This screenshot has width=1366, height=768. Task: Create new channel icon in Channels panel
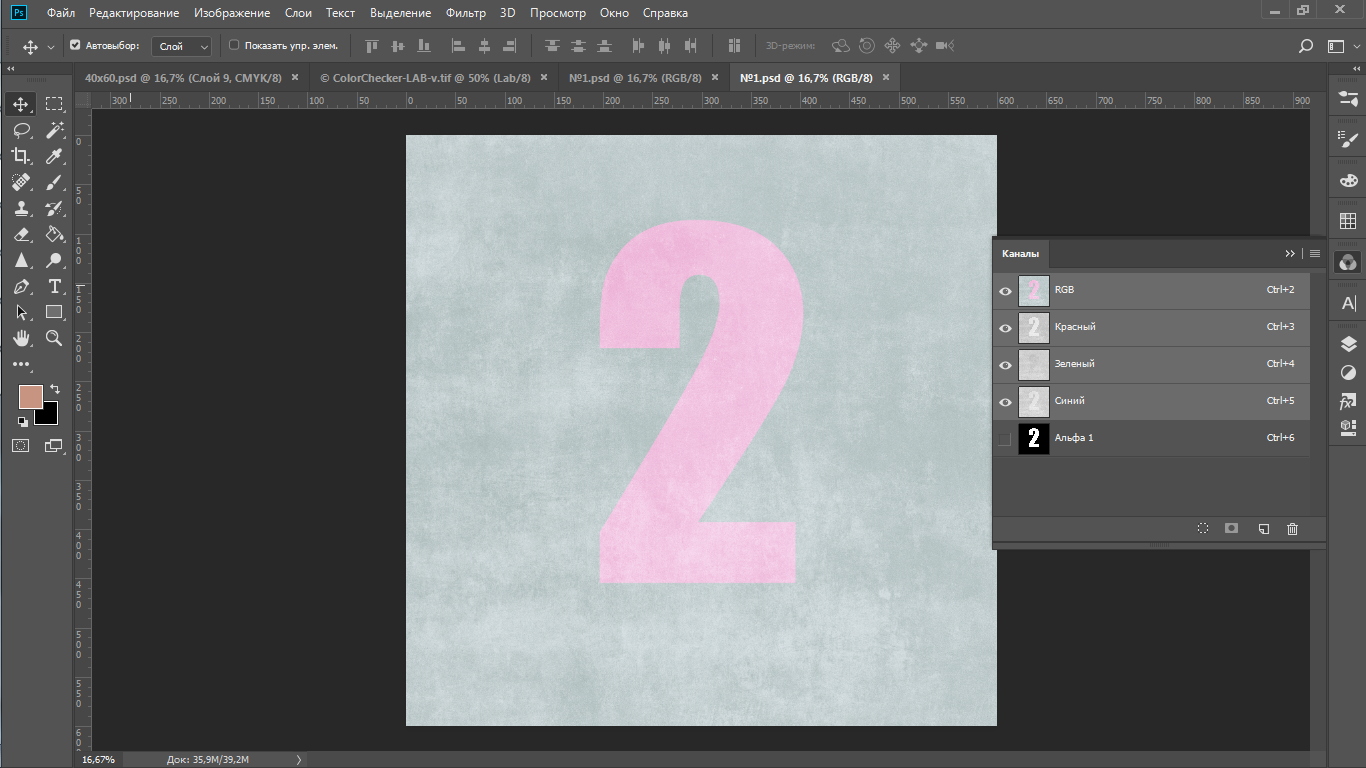click(x=1263, y=529)
